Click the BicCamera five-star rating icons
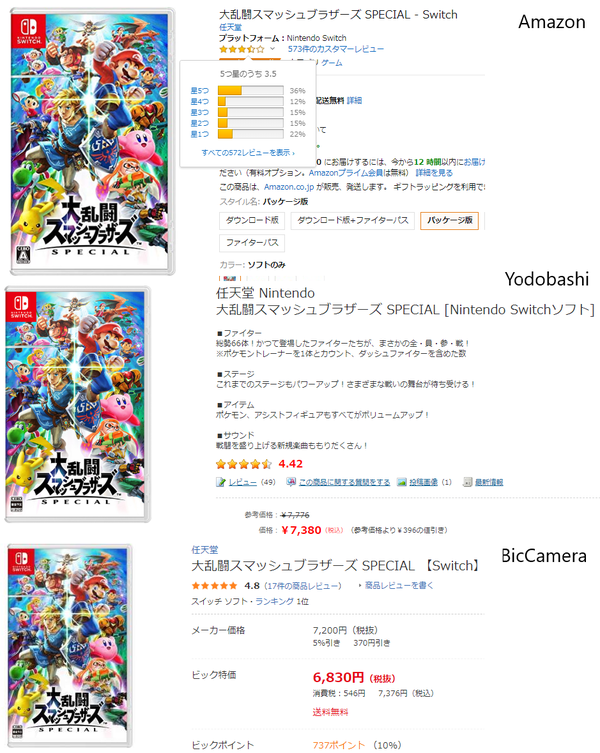The image size is (600, 753). click(214, 585)
